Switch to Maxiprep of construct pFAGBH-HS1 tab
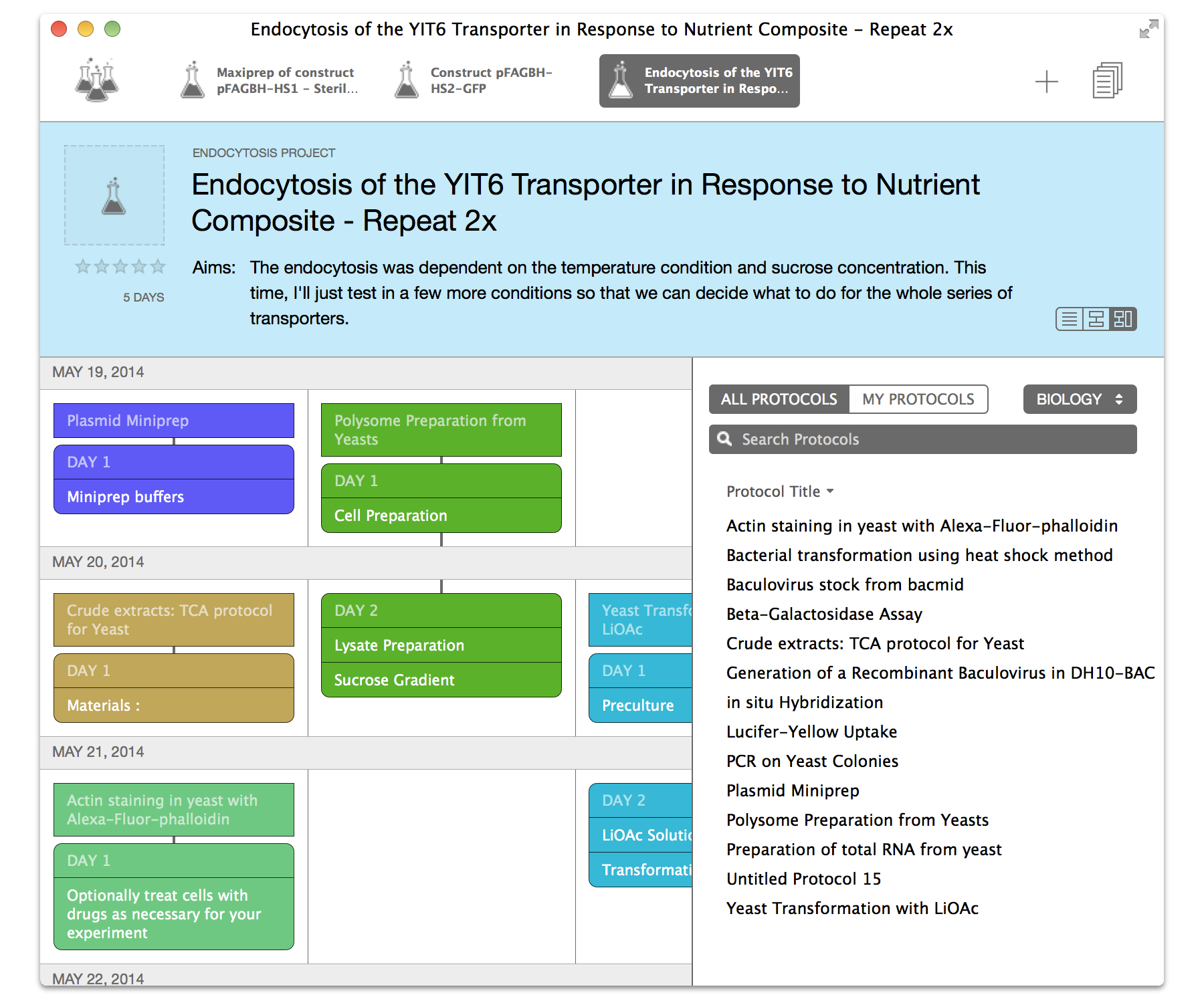Image resolution: width=1204 pixels, height=1003 pixels. [x=272, y=81]
